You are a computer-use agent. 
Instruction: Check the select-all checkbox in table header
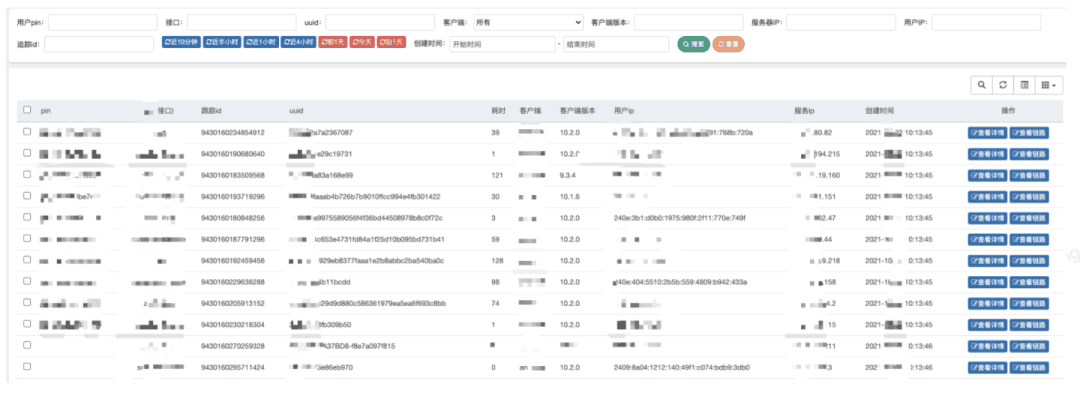(27, 109)
